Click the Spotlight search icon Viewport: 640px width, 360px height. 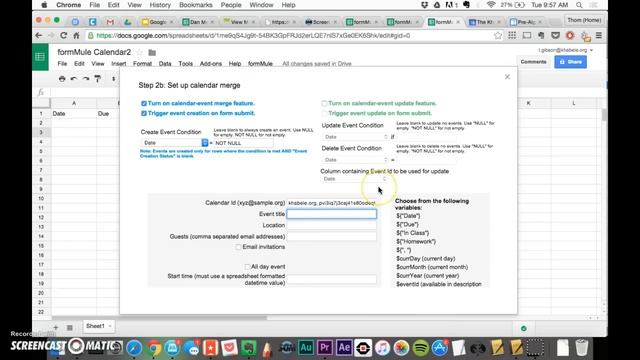[579, 5]
